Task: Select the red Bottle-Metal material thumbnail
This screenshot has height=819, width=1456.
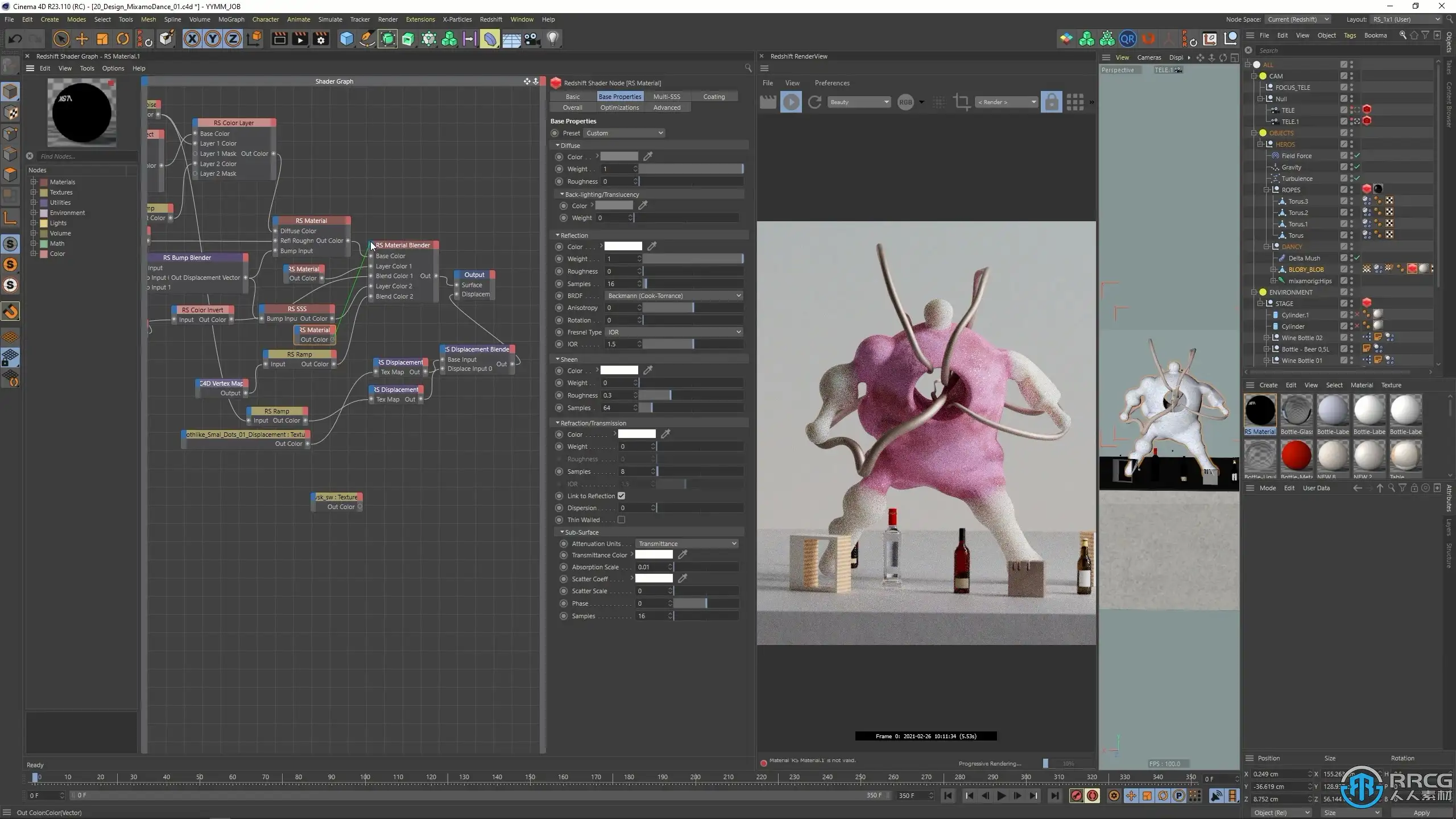Action: pyautogui.click(x=1297, y=456)
